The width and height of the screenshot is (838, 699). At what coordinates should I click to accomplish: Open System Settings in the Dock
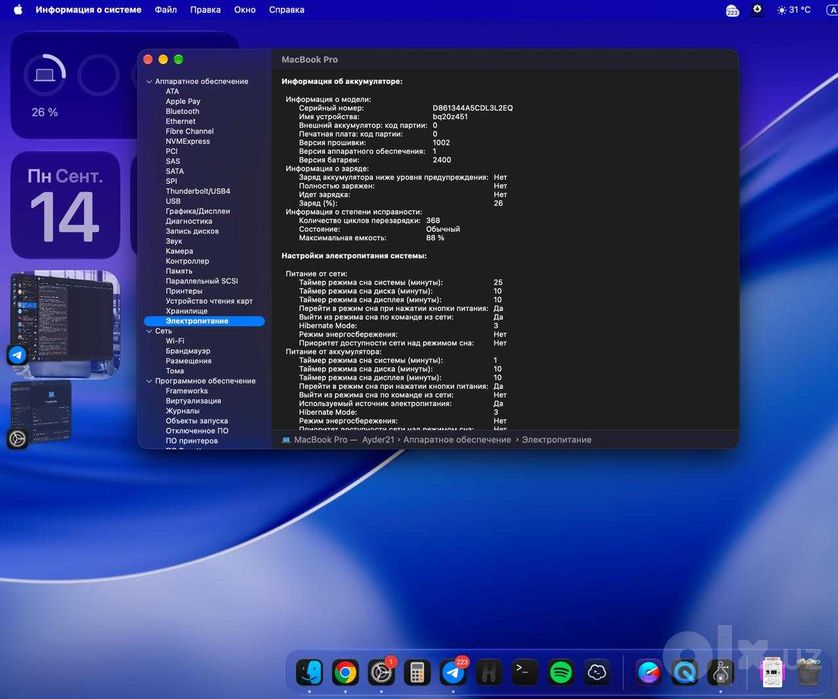coord(381,672)
